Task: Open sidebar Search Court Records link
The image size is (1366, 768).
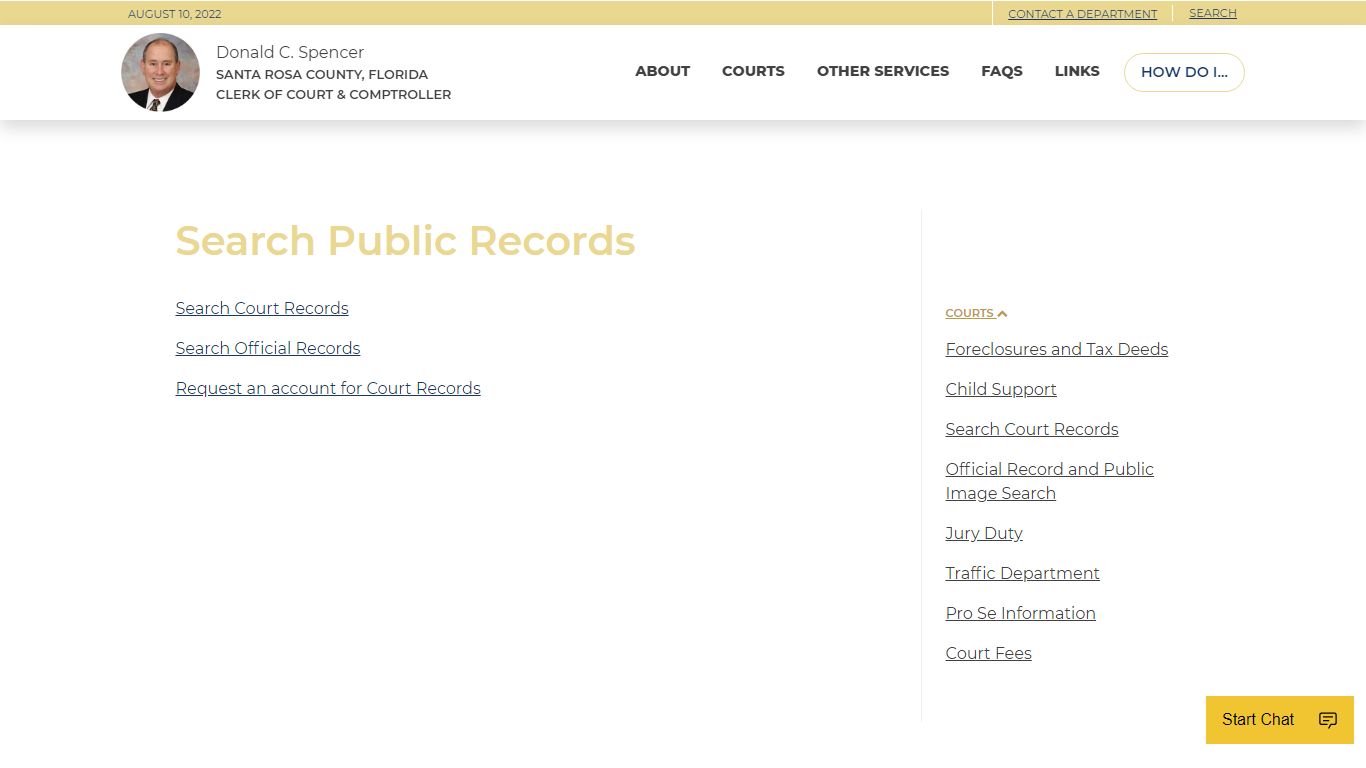Action: 1032,429
